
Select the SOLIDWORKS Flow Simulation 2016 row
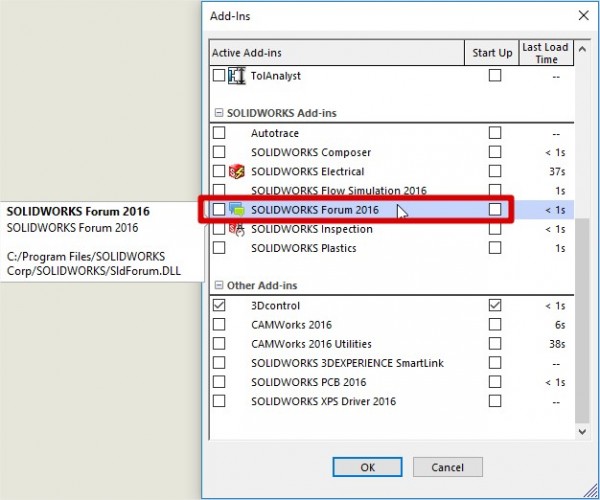tap(392, 190)
